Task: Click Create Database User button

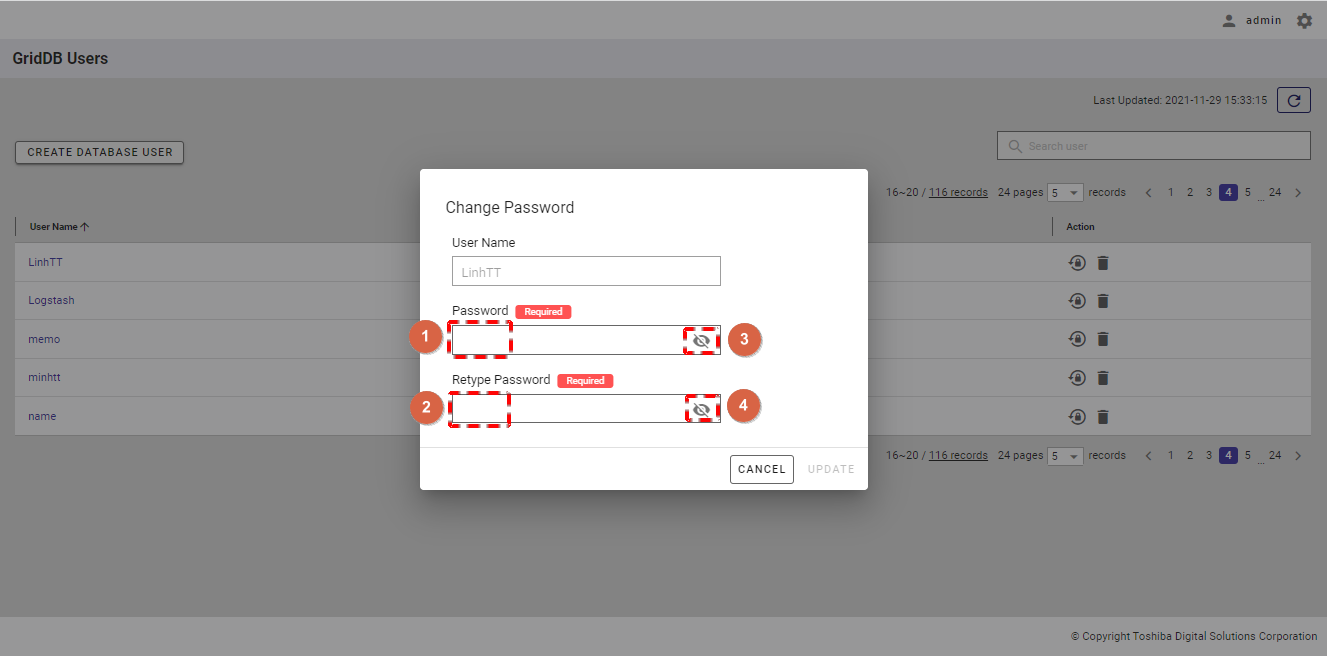Action: pyautogui.click(x=100, y=152)
